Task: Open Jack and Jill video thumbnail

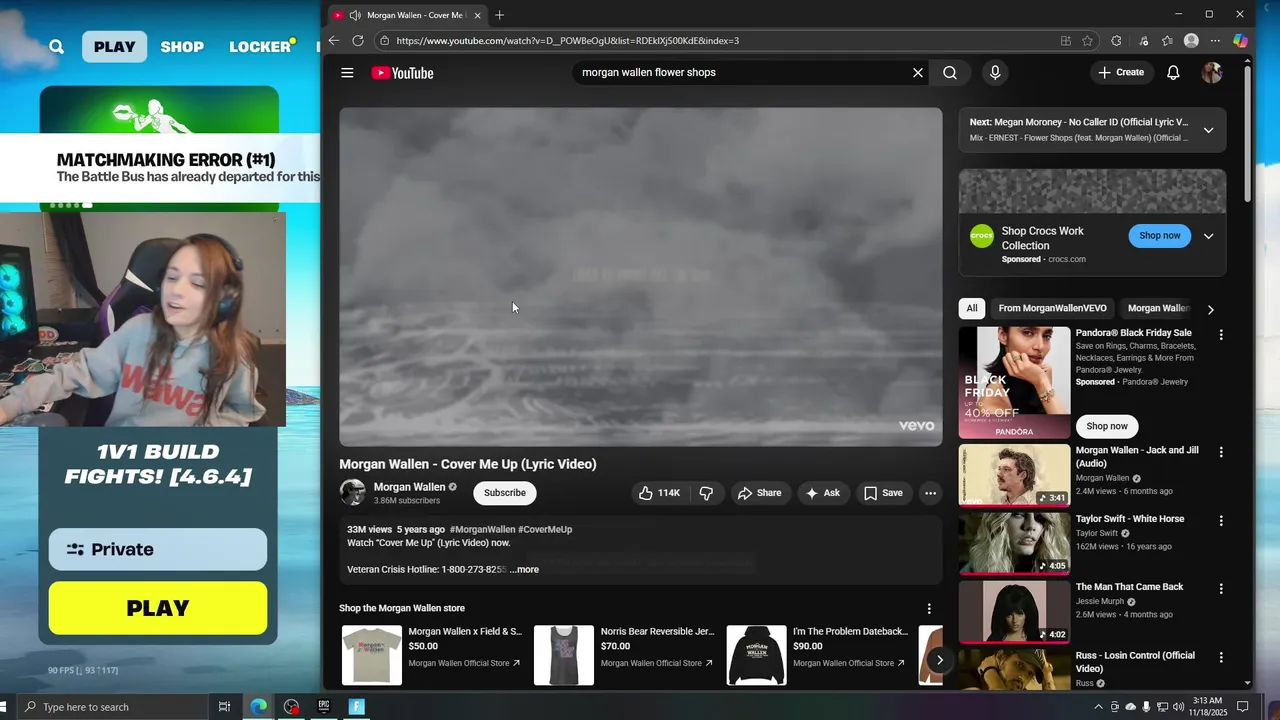Action: tap(1014, 475)
